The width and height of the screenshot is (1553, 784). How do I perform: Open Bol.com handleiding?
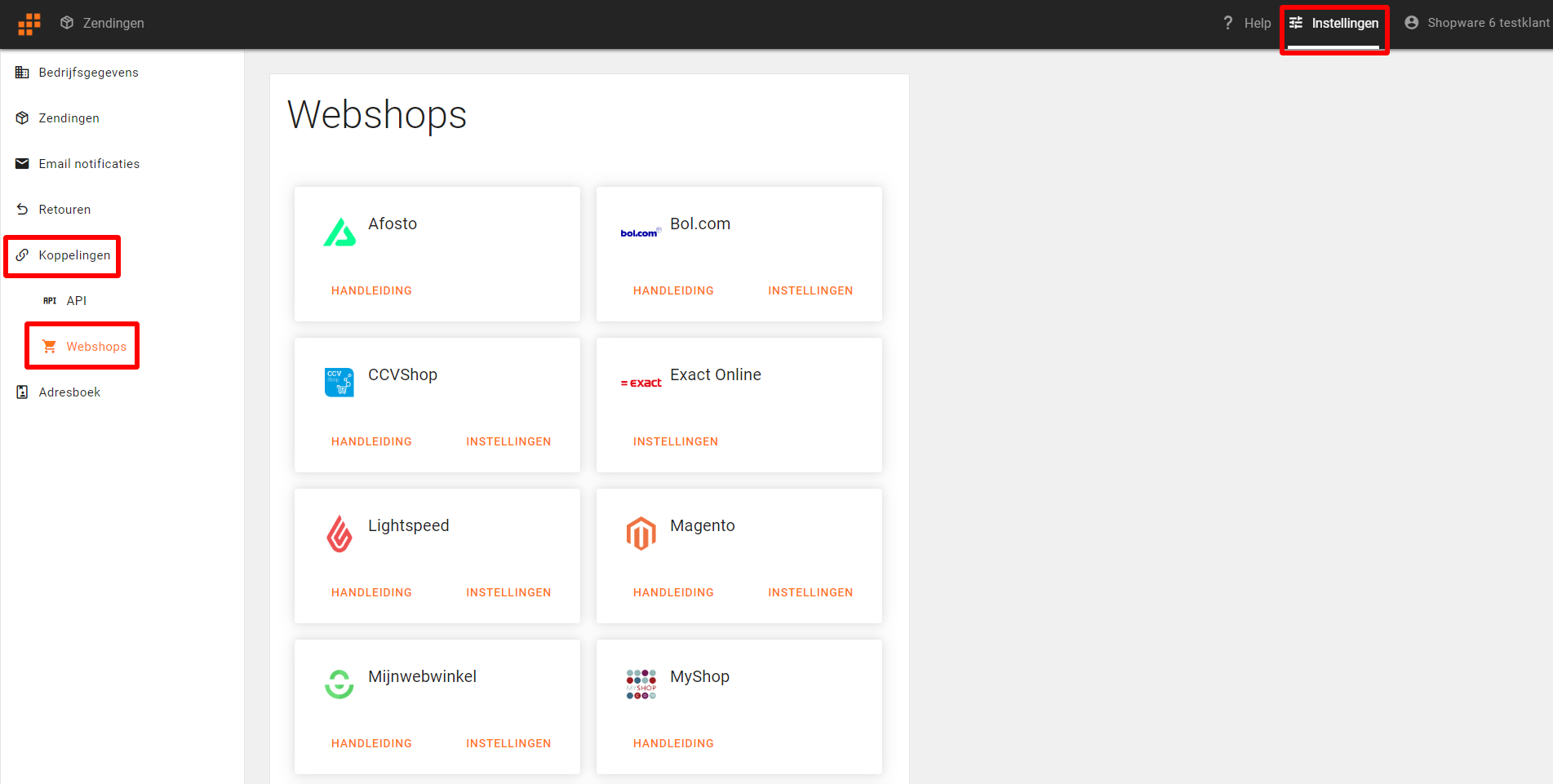(673, 290)
